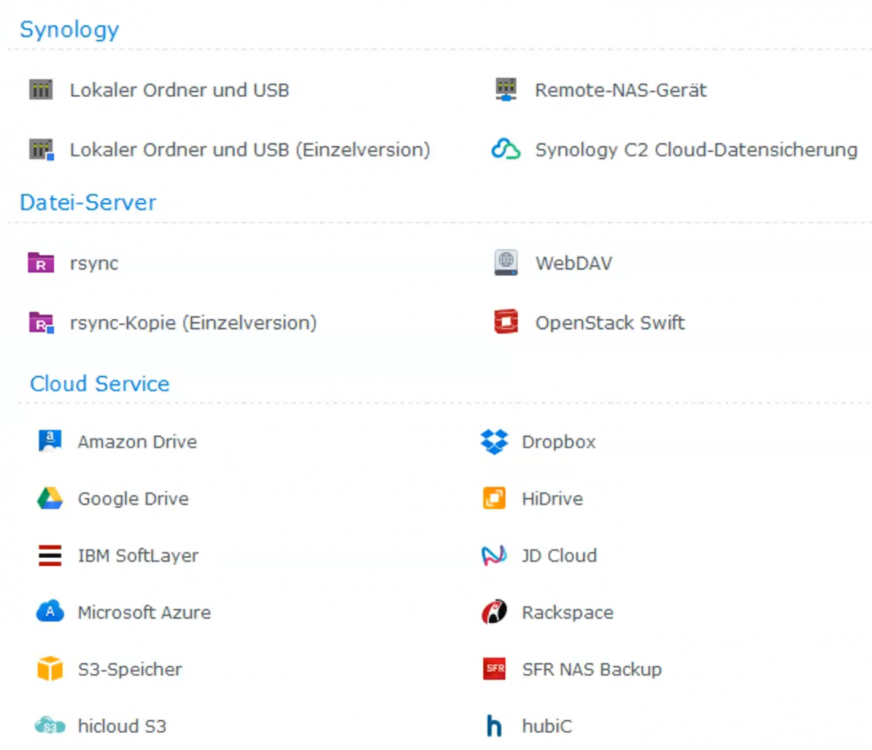Select the purple rsync folder icon
The image size is (872, 750).
coord(41,262)
